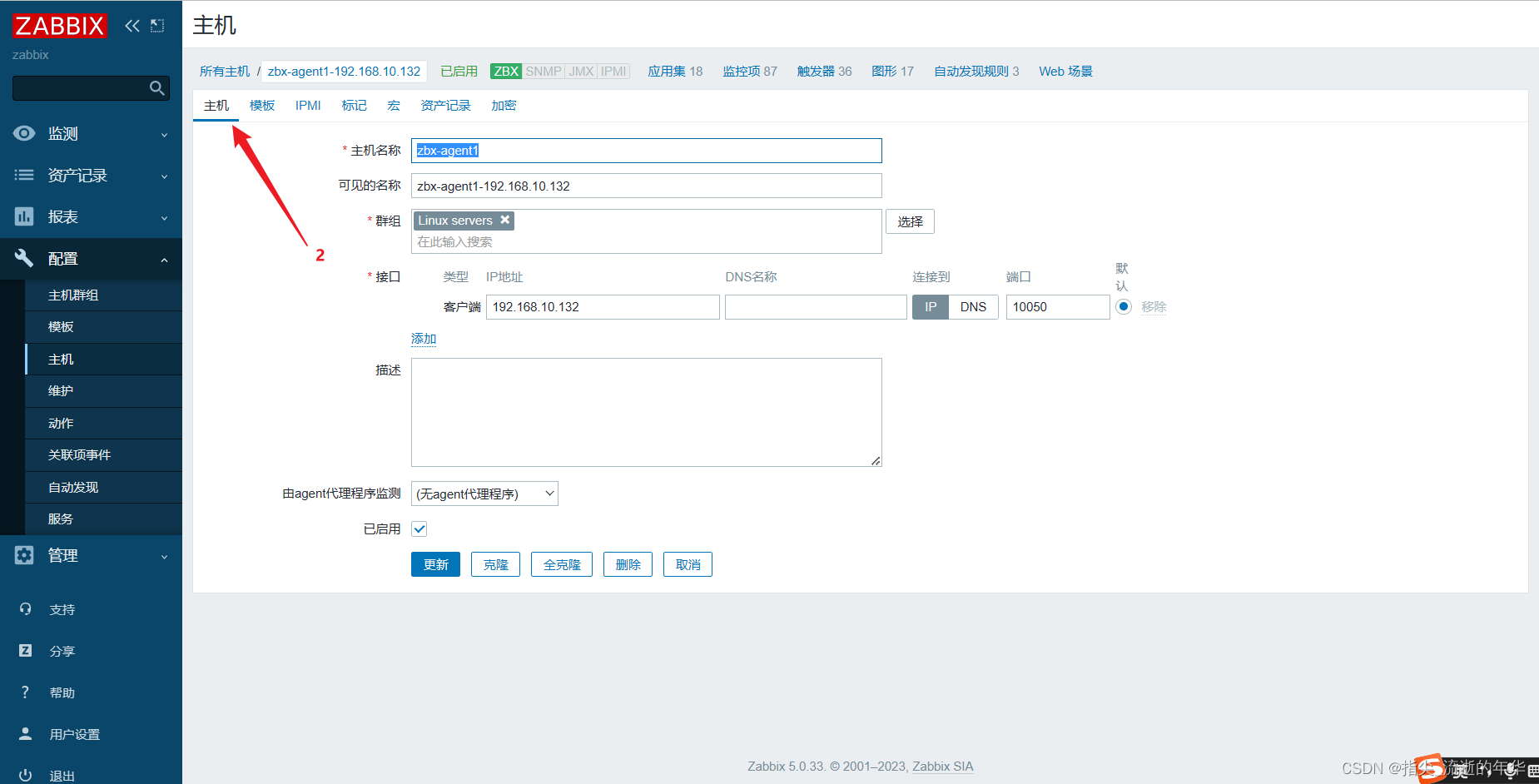Open 自动发现 in configuration menu
Viewport: 1539px width, 784px height.
103,488
